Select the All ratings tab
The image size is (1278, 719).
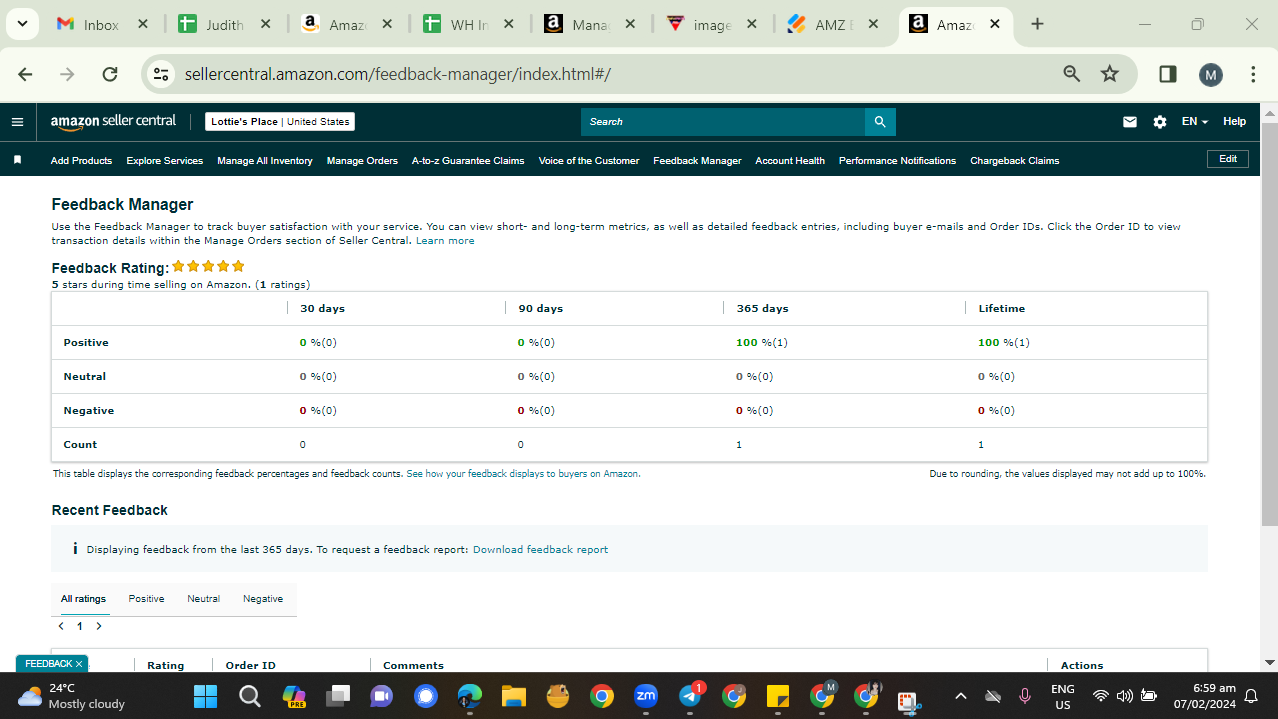83,599
